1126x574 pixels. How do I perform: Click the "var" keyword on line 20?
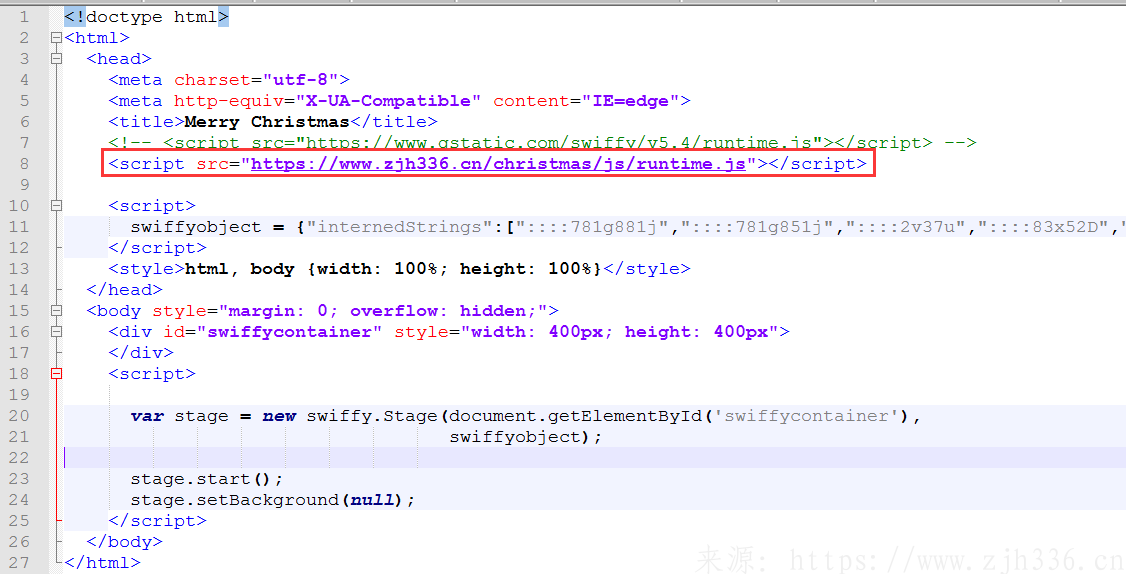pyautogui.click(x=146, y=416)
